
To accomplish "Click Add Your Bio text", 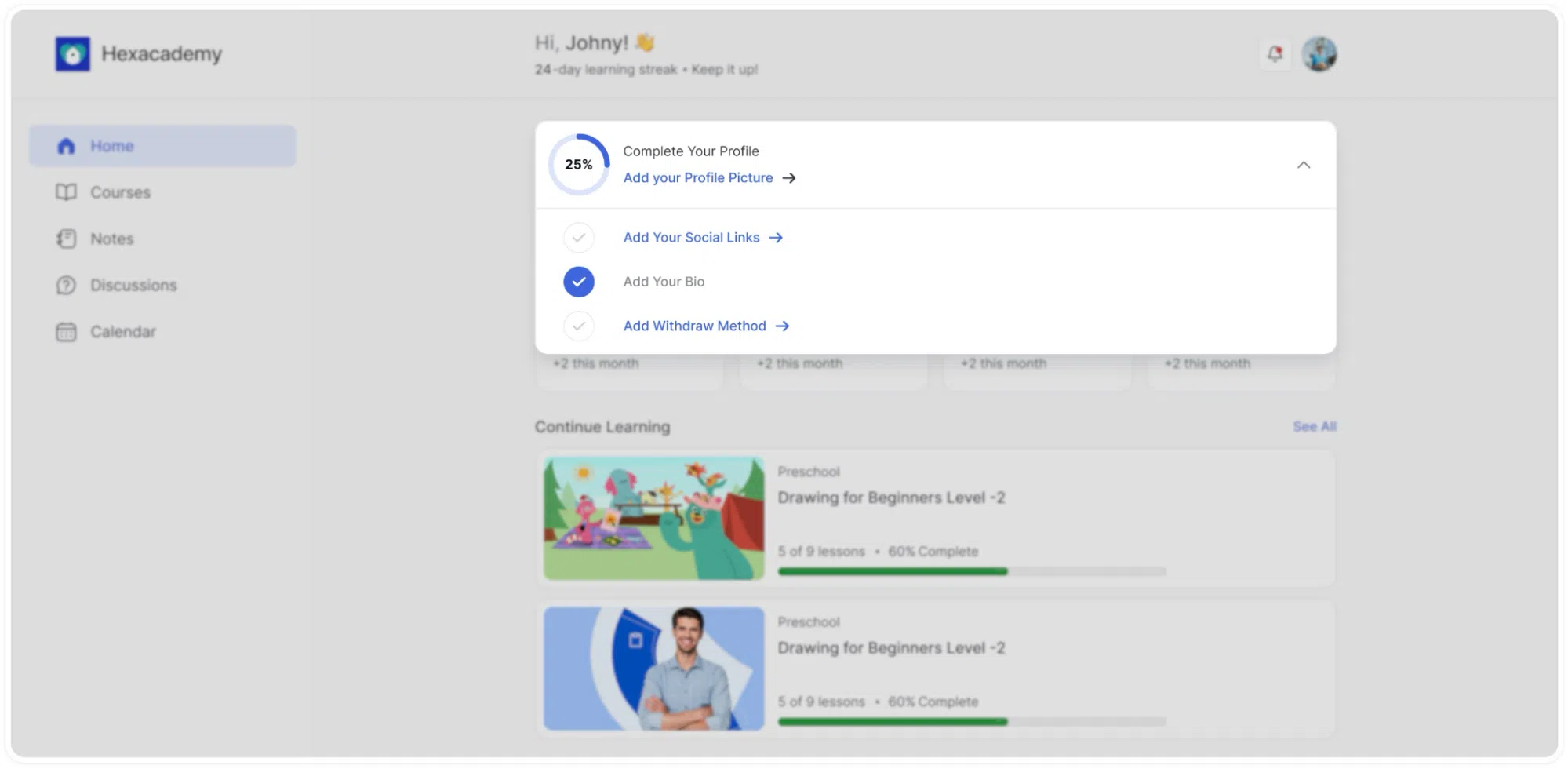I will pos(664,282).
